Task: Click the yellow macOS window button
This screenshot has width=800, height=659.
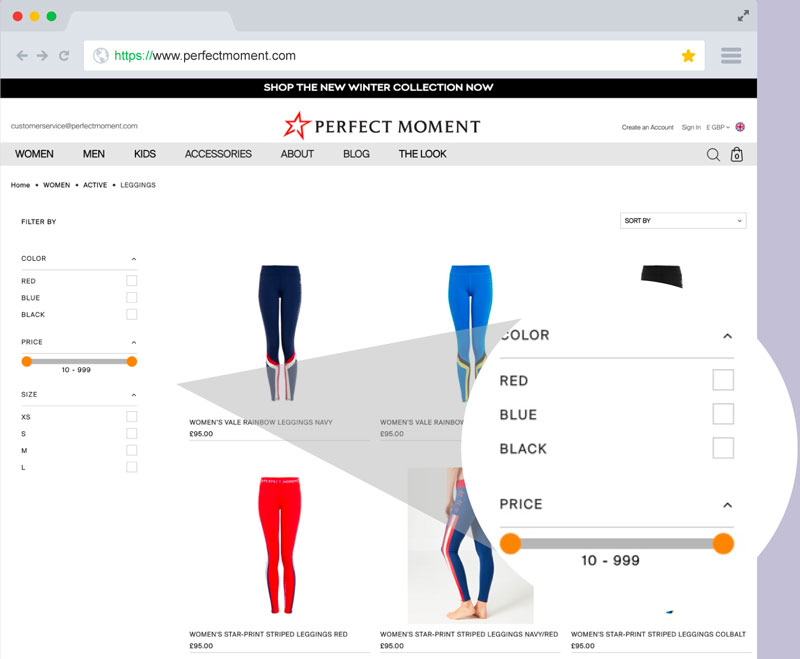Action: click(35, 16)
